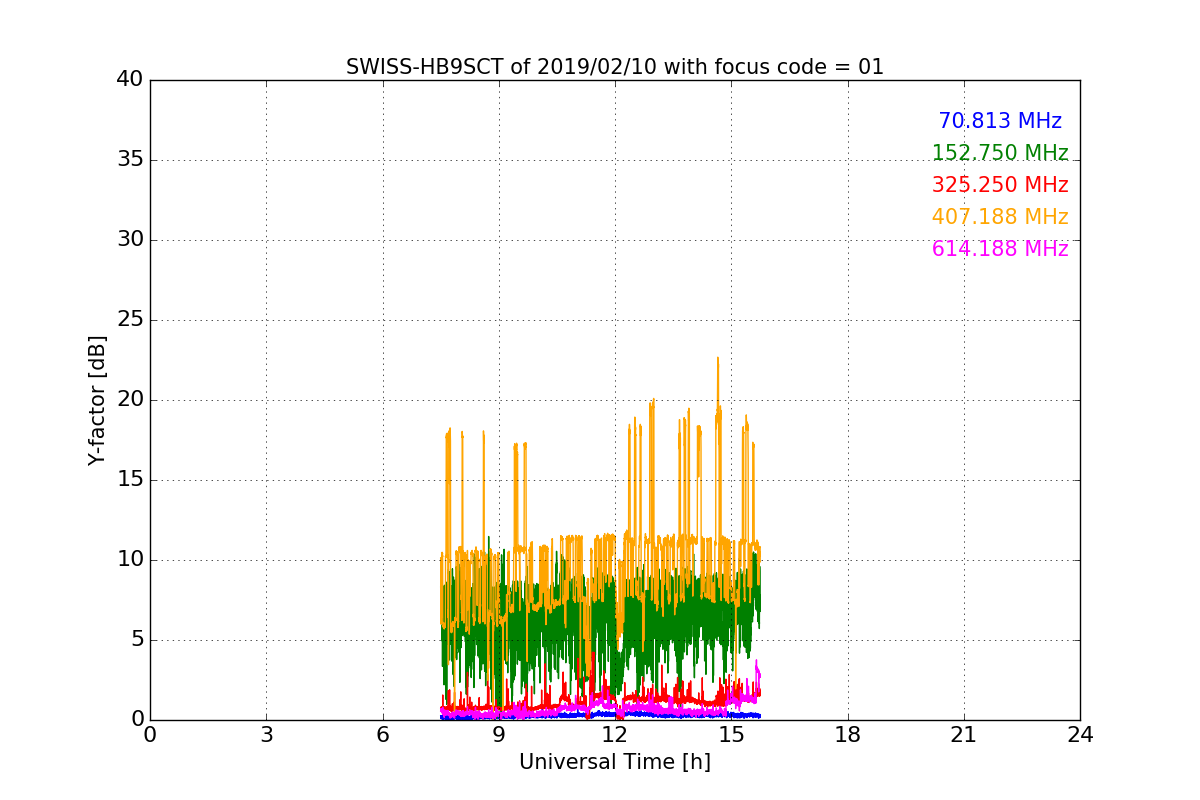
Task: Click y-axis tick value 35
Action: (130, 160)
